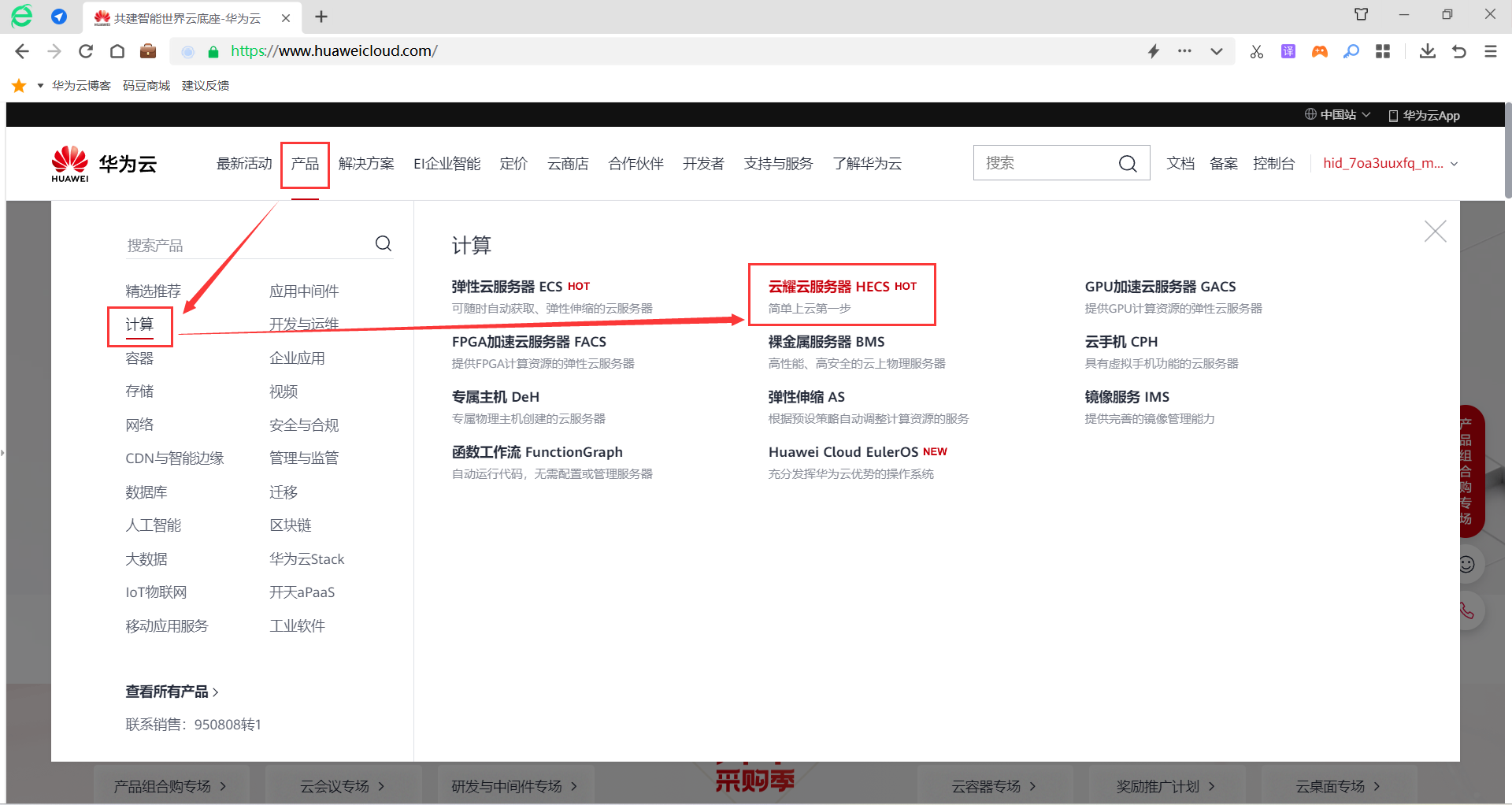Screen dimensions: 1512x805
Task: Click the 搜索产品 input field
Action: 248,245
